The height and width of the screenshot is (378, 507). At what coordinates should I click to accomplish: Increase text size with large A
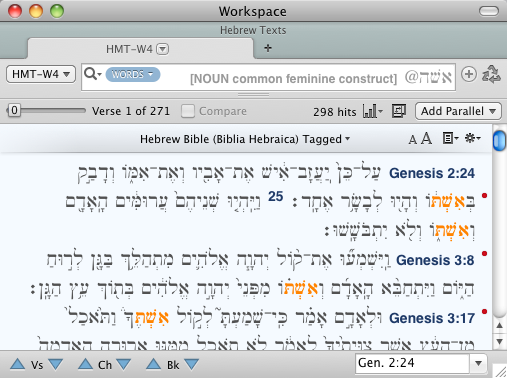click(x=427, y=138)
